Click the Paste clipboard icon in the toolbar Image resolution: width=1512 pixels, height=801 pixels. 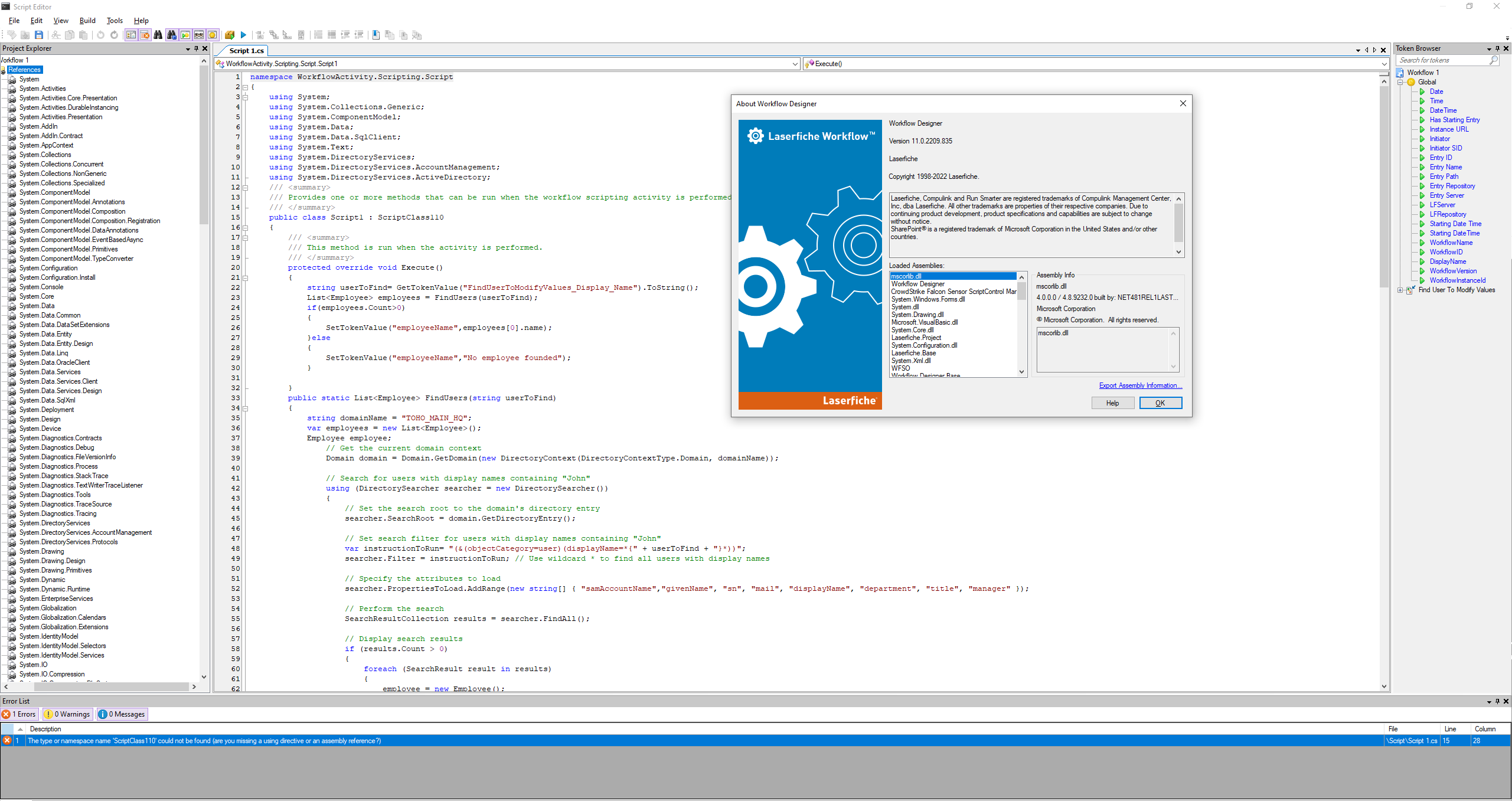pyautogui.click(x=83, y=35)
